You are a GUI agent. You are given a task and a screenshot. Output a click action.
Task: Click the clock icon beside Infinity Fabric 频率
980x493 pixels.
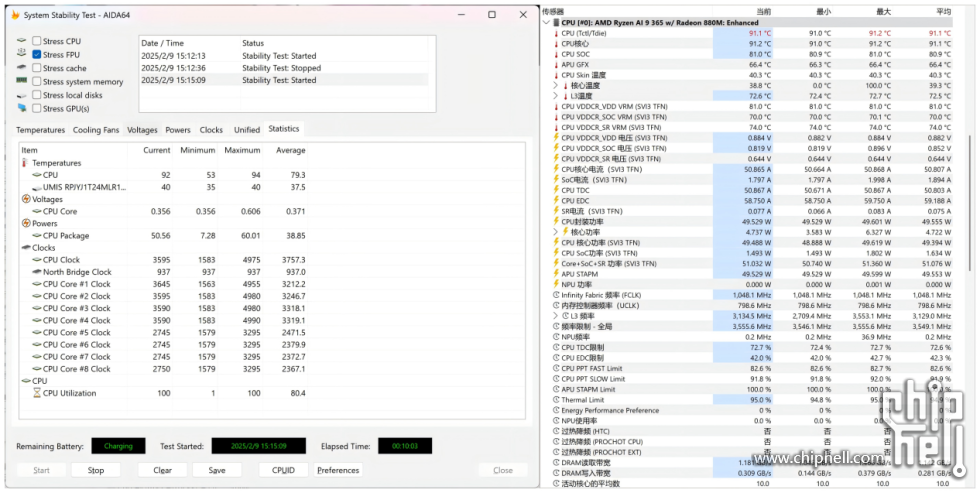coord(556,295)
